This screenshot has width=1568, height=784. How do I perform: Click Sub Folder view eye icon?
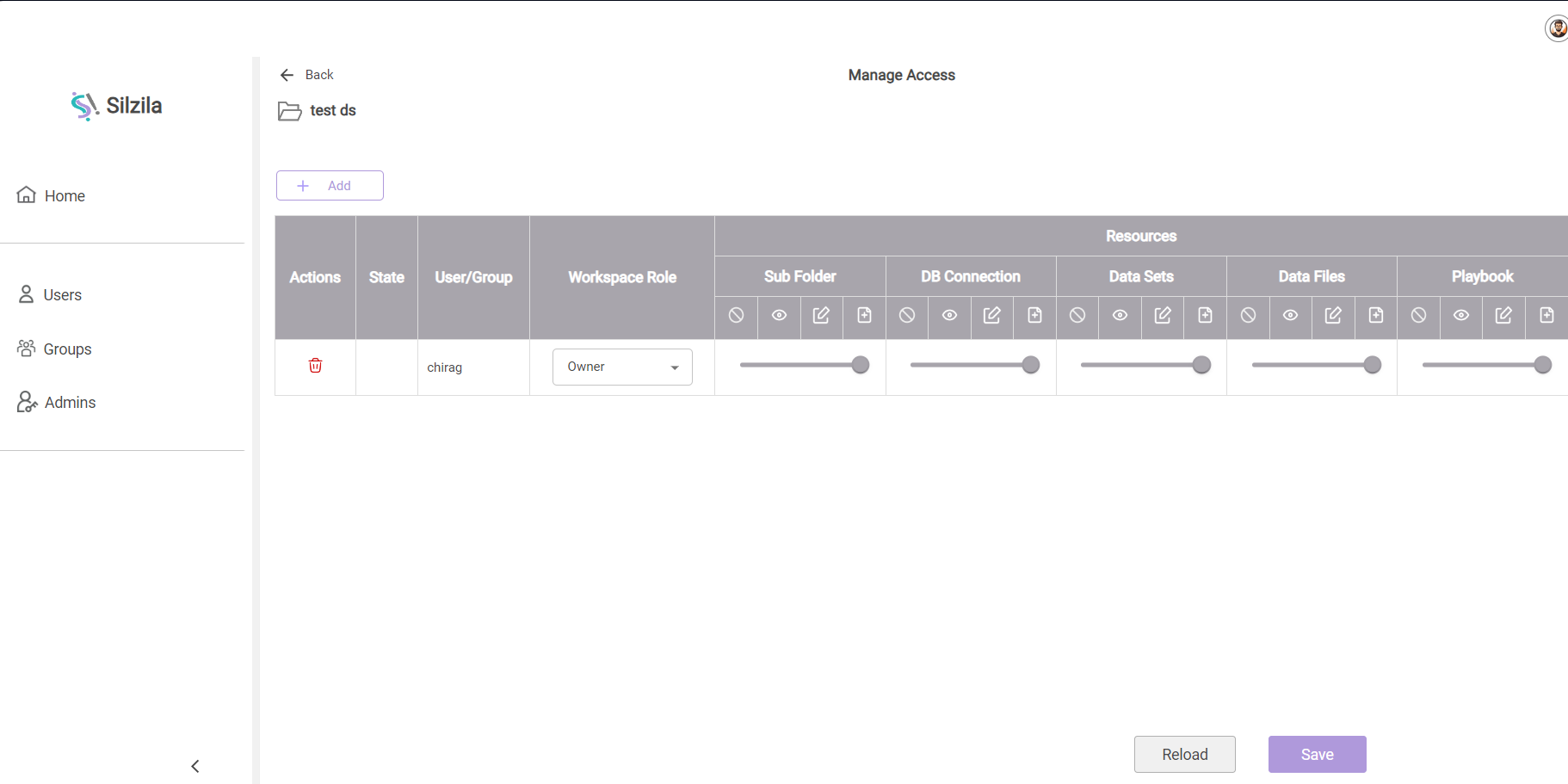click(779, 315)
